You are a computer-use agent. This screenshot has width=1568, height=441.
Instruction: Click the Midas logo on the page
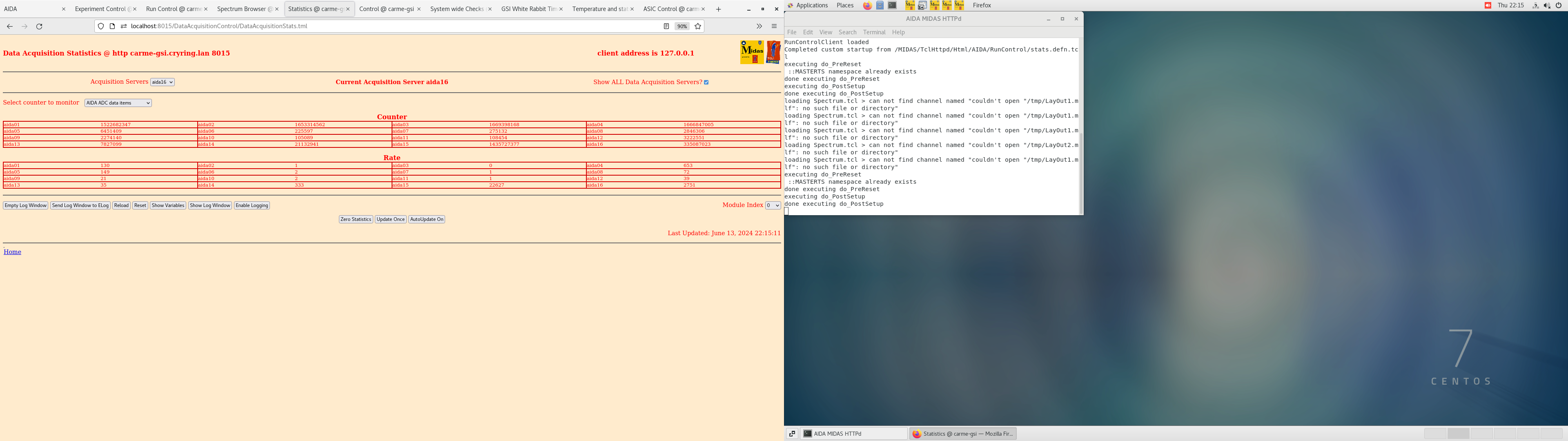(752, 52)
